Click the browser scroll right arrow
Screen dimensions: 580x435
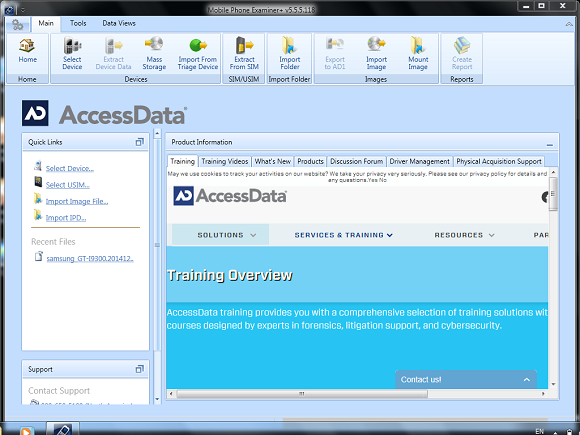(x=543, y=394)
